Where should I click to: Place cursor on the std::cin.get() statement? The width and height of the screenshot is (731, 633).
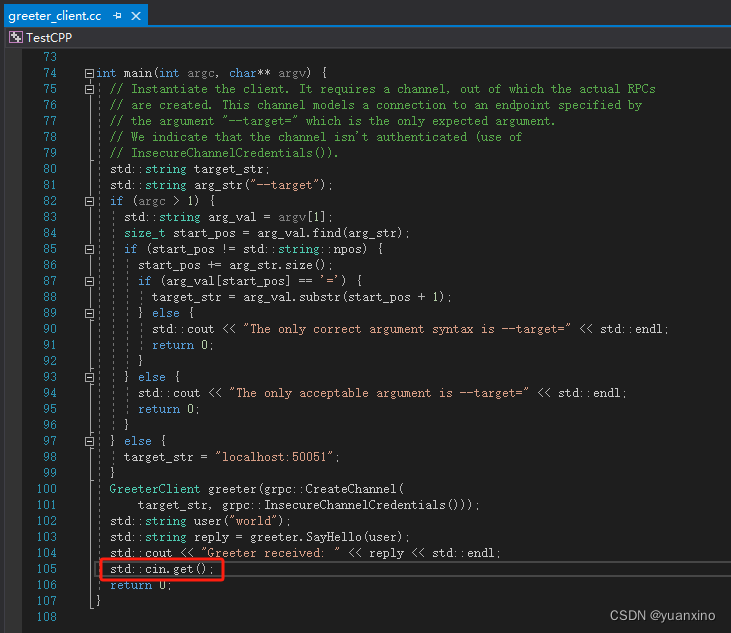pyautogui.click(x=162, y=569)
